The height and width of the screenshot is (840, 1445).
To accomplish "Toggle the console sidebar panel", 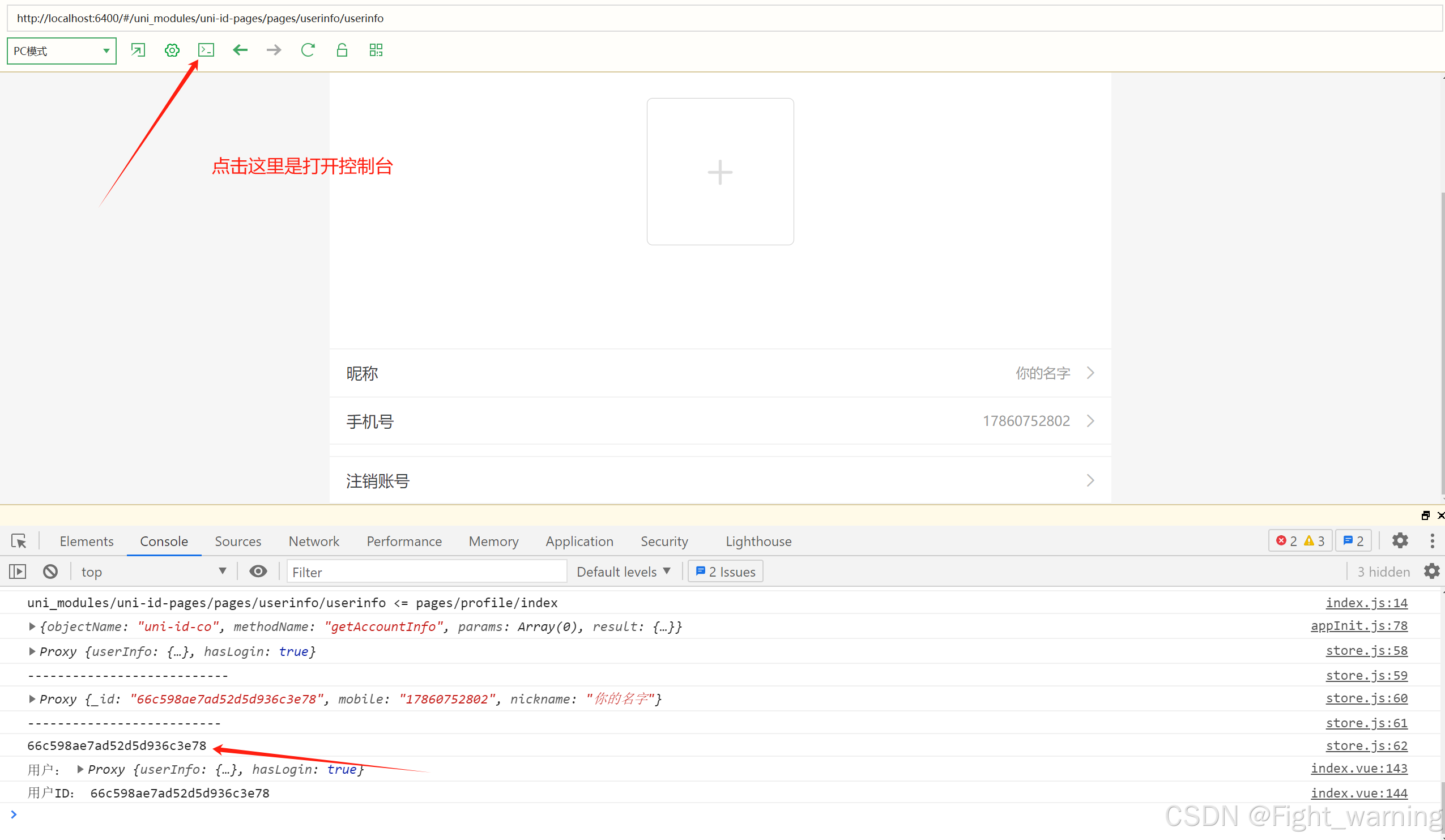I will pos(18,572).
